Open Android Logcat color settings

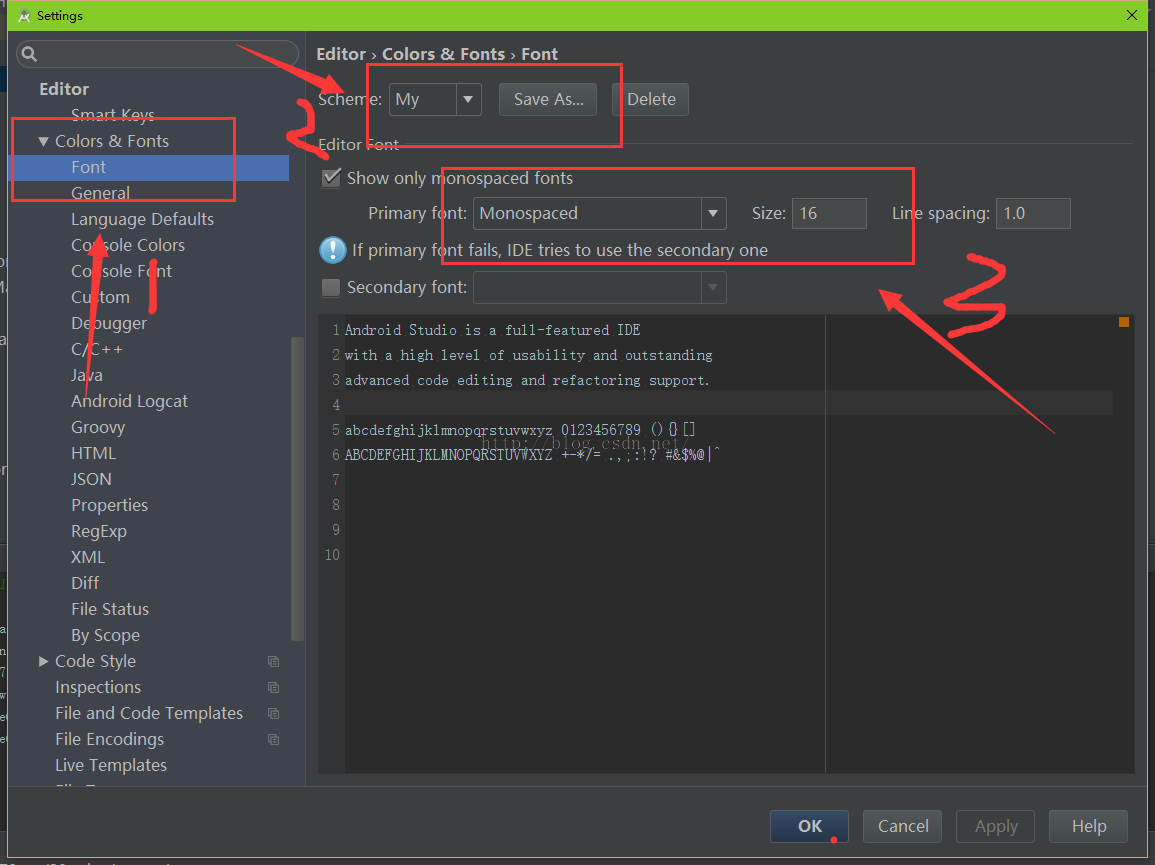click(129, 401)
